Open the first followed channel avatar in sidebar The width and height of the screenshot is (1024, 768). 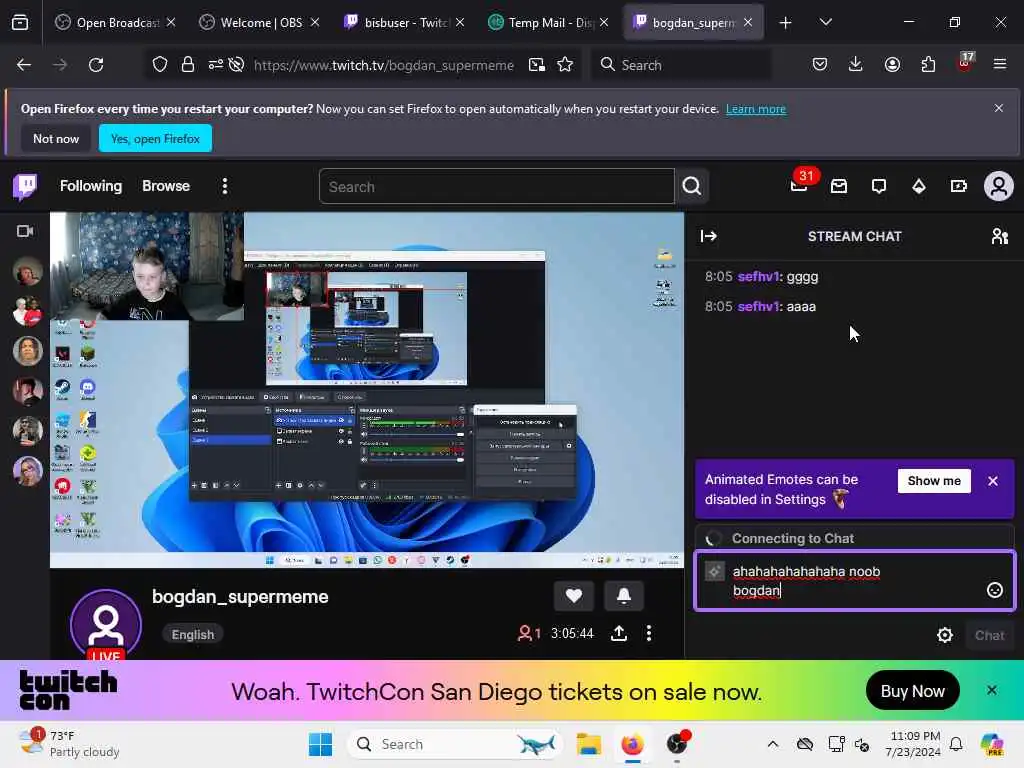(x=27, y=271)
